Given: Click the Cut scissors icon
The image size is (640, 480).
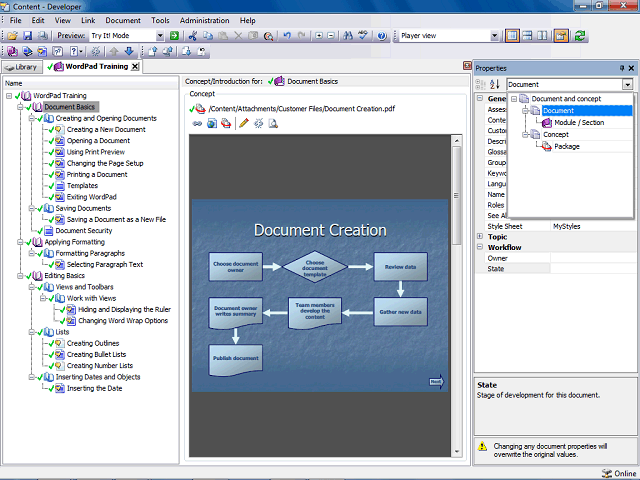Looking at the screenshot, I should click(193, 36).
